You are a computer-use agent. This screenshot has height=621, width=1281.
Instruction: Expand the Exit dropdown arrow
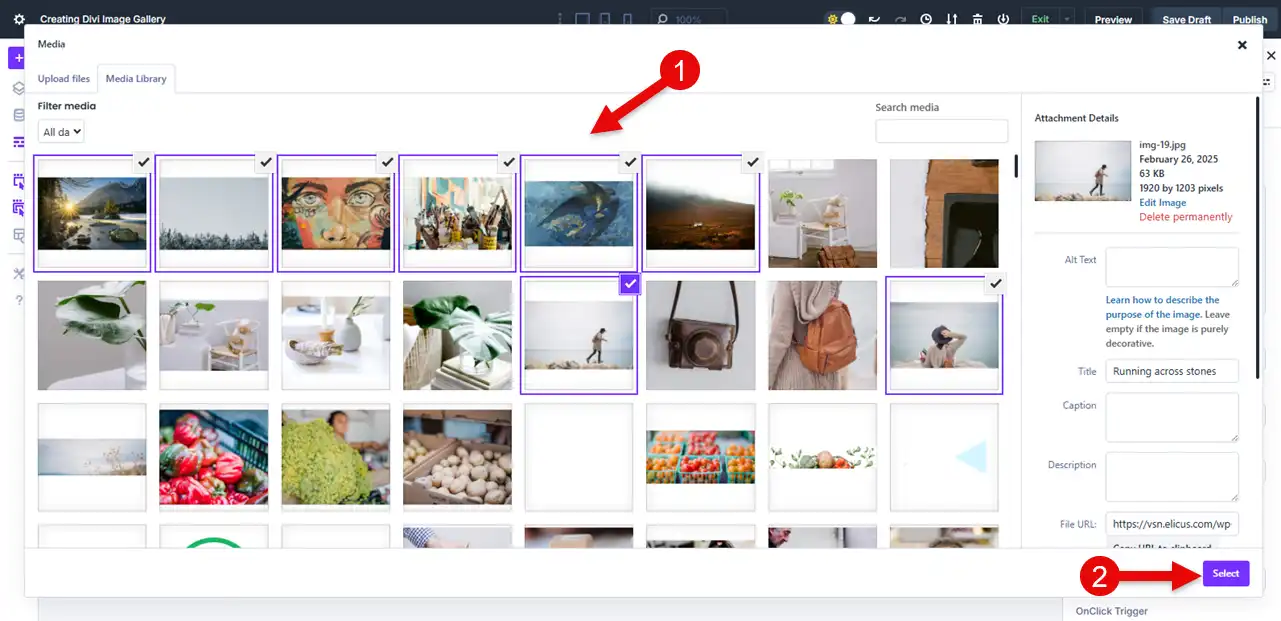click(1067, 19)
